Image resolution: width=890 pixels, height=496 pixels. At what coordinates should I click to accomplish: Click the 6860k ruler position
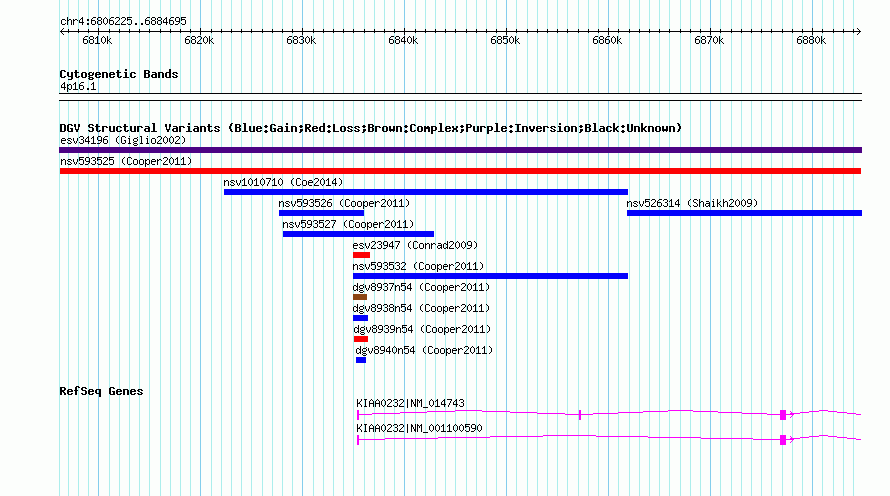pyautogui.click(x=607, y=40)
